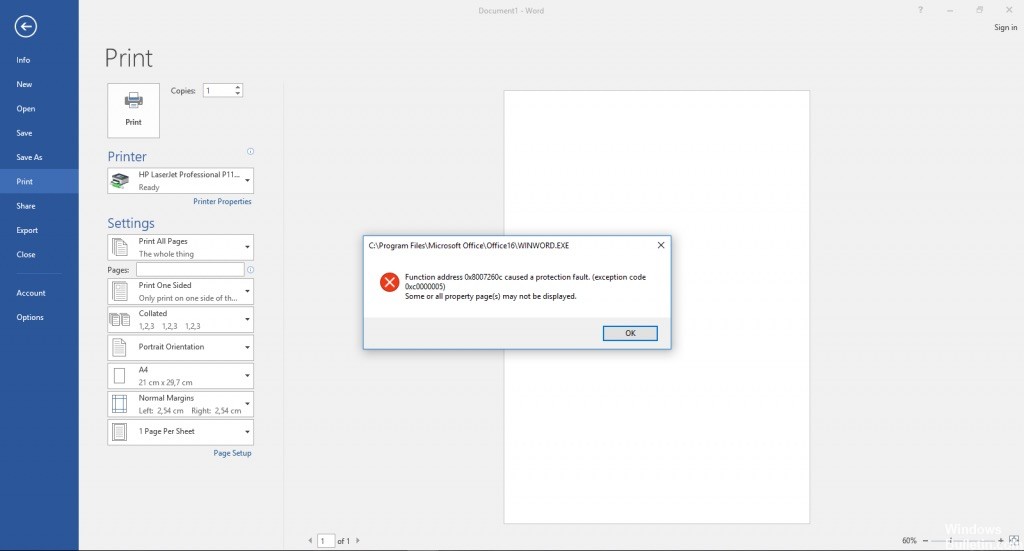
Task: Decrease copies with the down stepper arrow
Action: tap(238, 94)
